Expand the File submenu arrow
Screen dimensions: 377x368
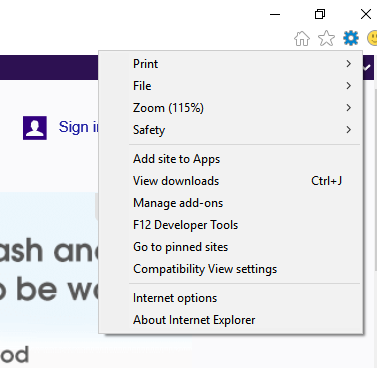348,86
